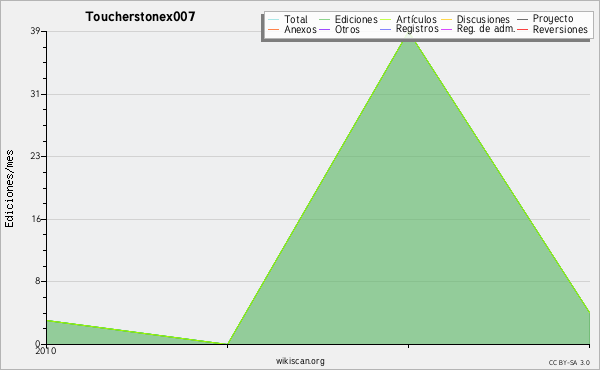Click the orange Anexos legend line
This screenshot has height=370, width=600.
coord(274,29)
